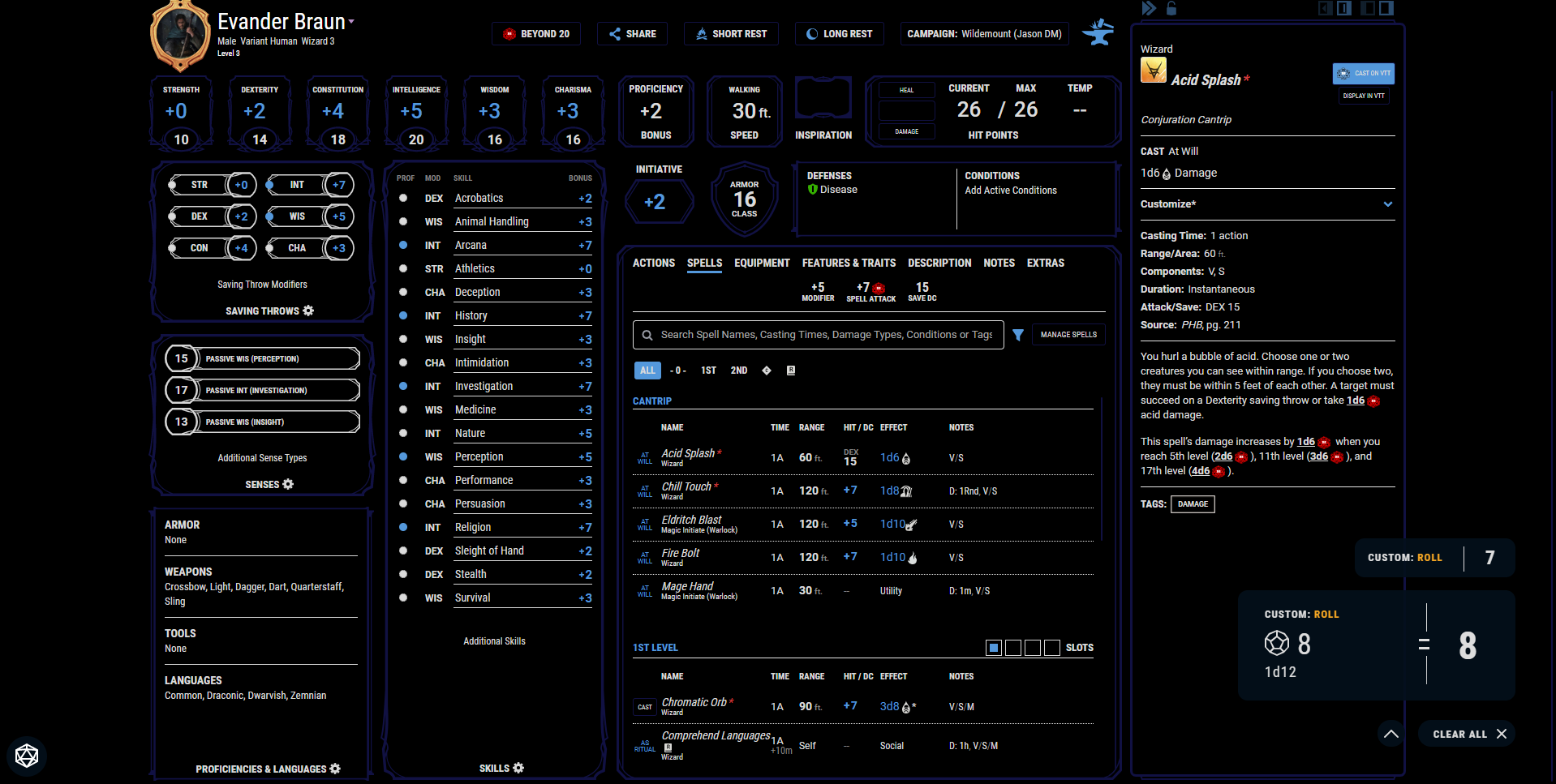
Task: Roll 4d6 die icon for 17th level
Action: pos(1218,472)
